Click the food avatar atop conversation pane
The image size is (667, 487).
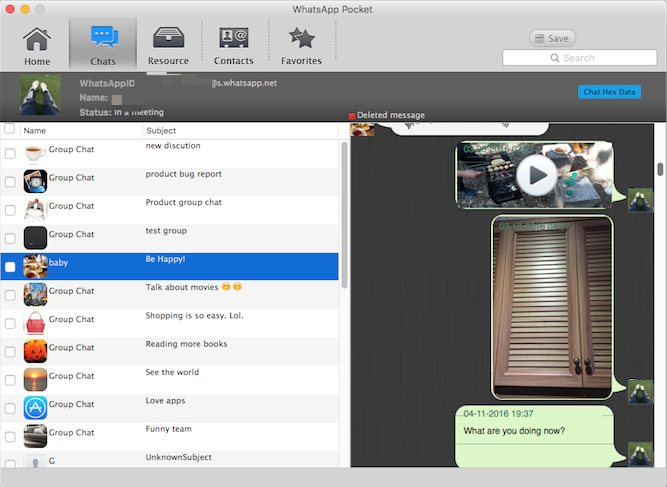(x=362, y=129)
